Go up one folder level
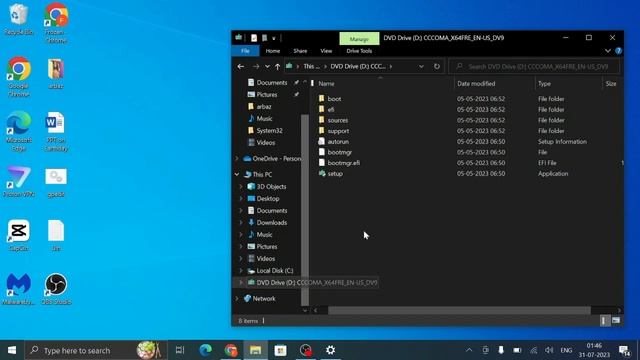Image resolution: width=640 pixels, height=360 pixels. click(x=278, y=66)
